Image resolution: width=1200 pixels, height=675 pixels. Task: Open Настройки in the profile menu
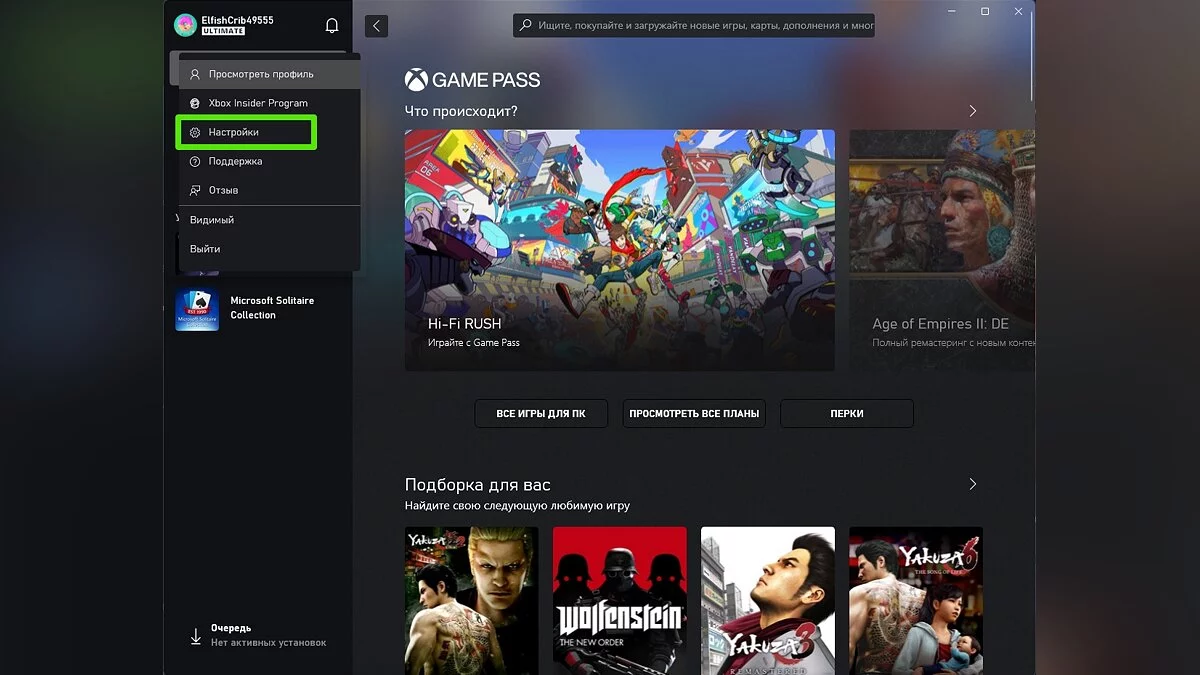point(234,132)
